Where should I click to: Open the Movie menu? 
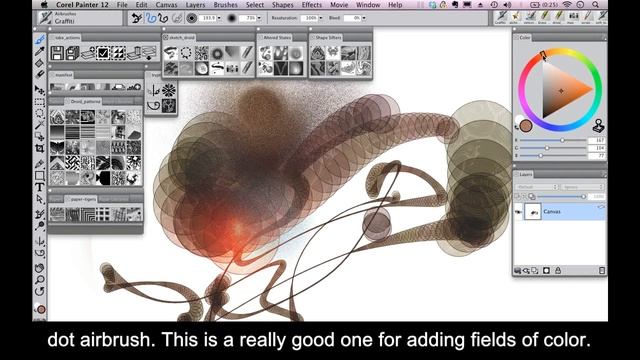tap(339, 5)
